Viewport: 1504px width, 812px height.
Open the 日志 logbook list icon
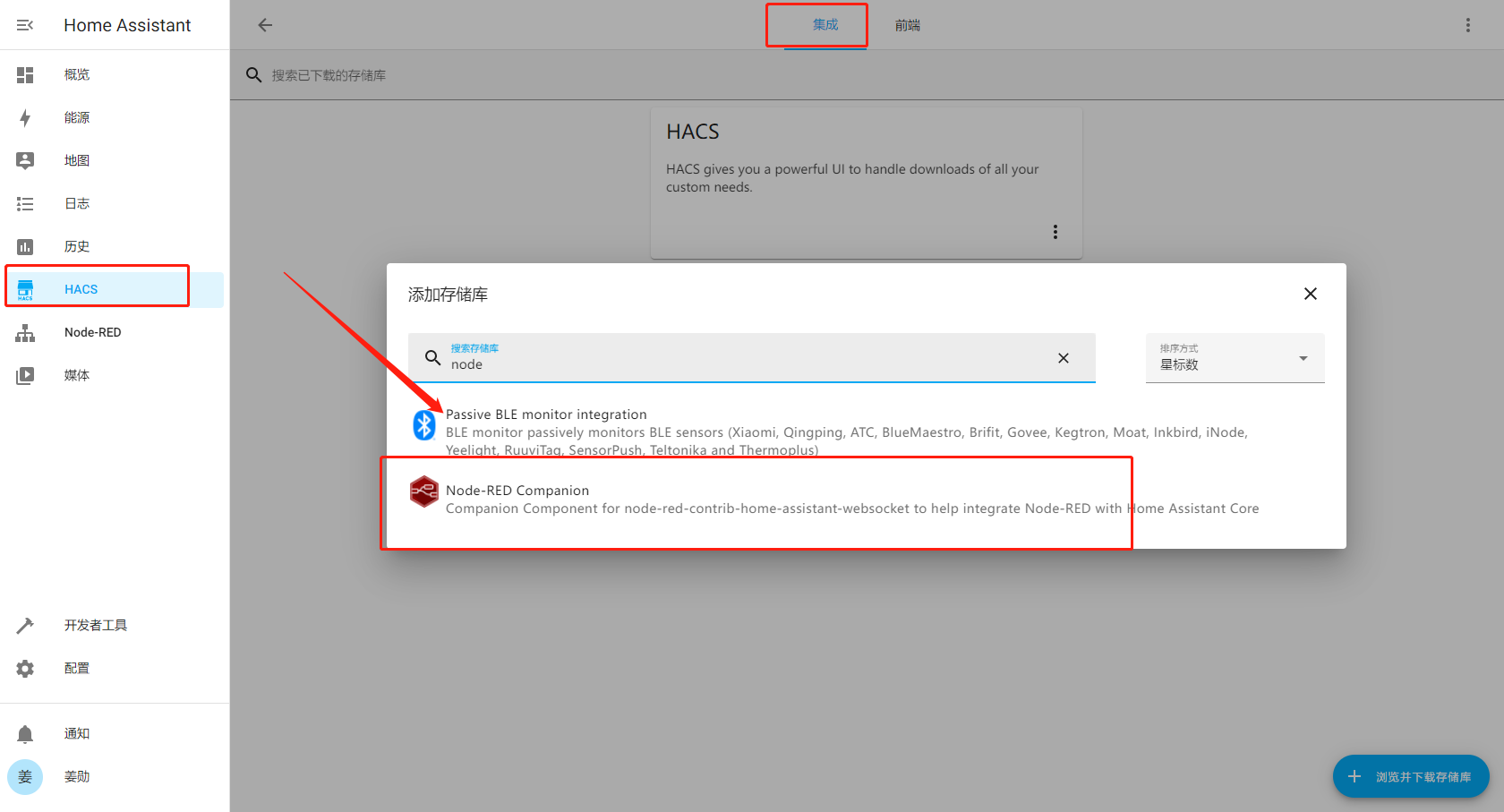click(x=25, y=204)
